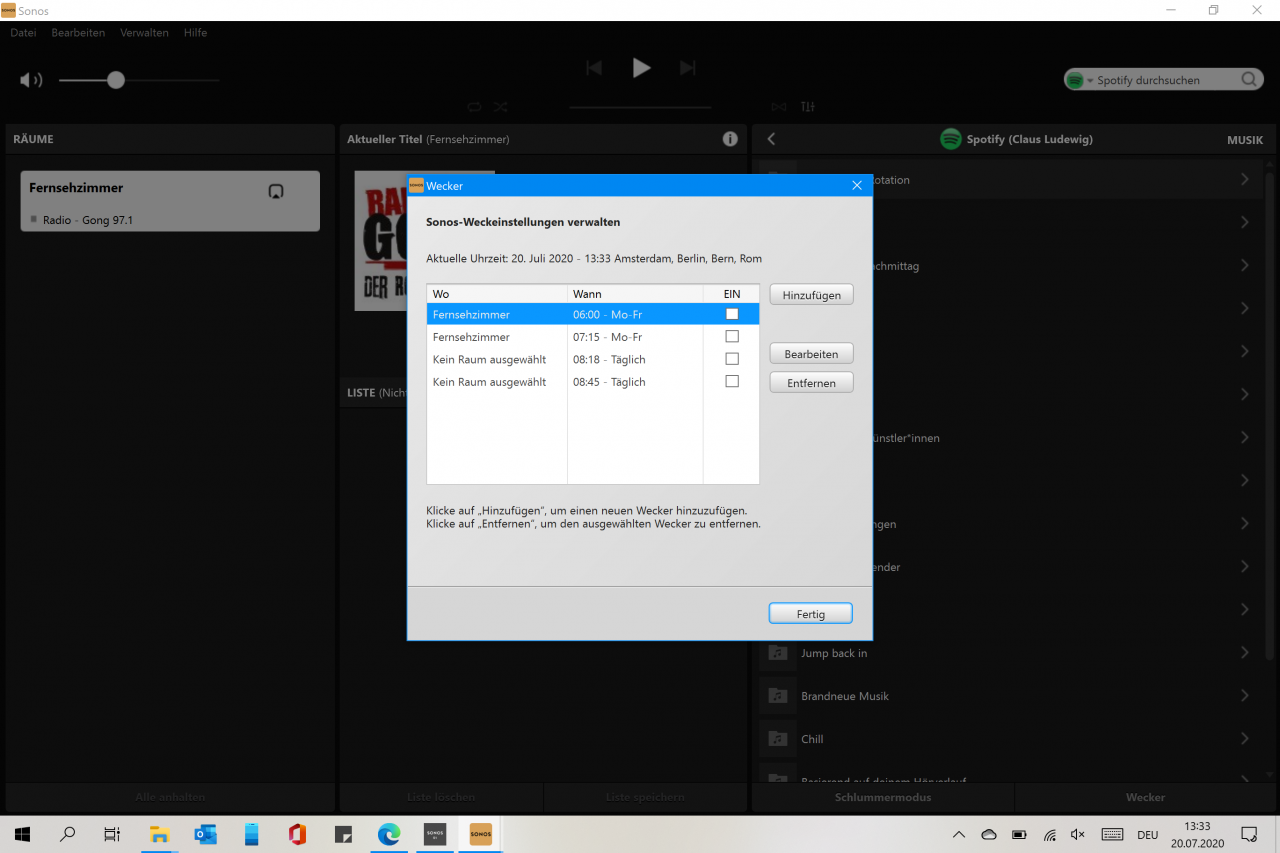
Task: Click the group rooms icon for Fernsehzimmer
Action: click(x=276, y=191)
